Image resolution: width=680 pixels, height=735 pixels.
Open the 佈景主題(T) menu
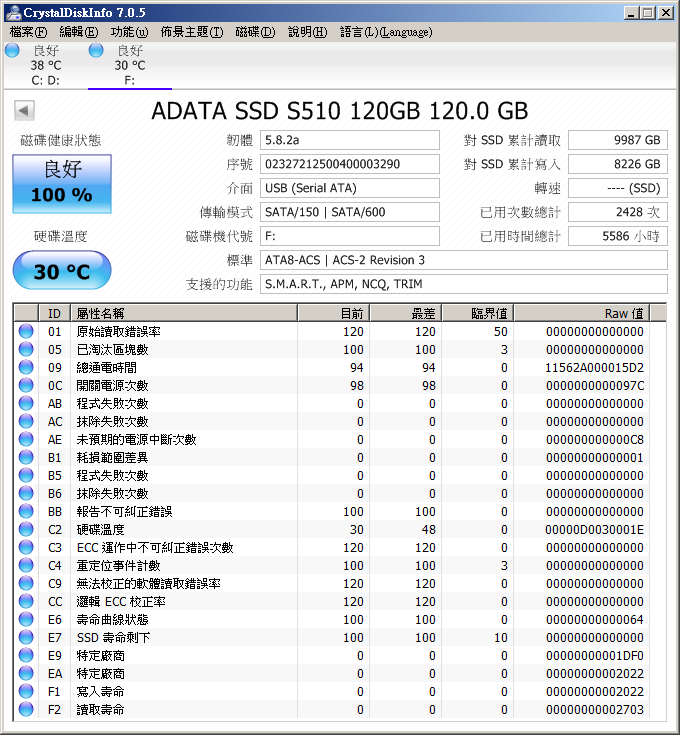click(192, 32)
